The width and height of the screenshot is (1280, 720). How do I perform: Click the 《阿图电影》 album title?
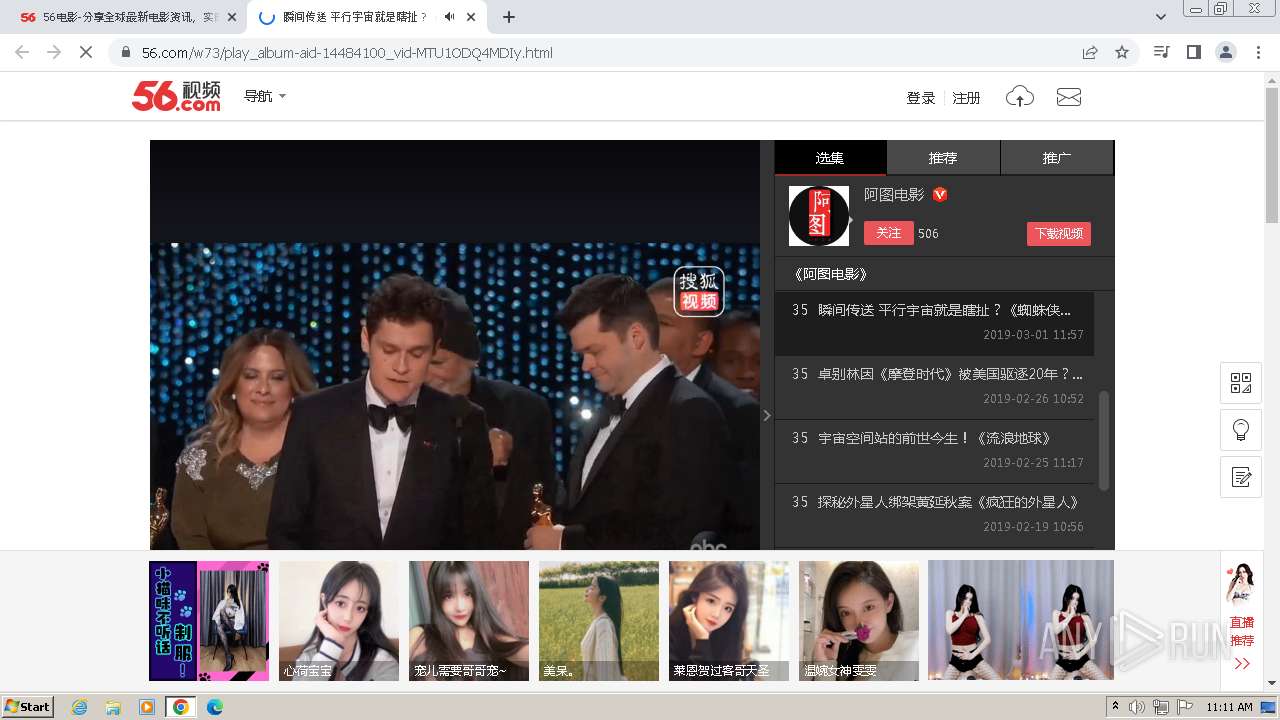(830, 274)
